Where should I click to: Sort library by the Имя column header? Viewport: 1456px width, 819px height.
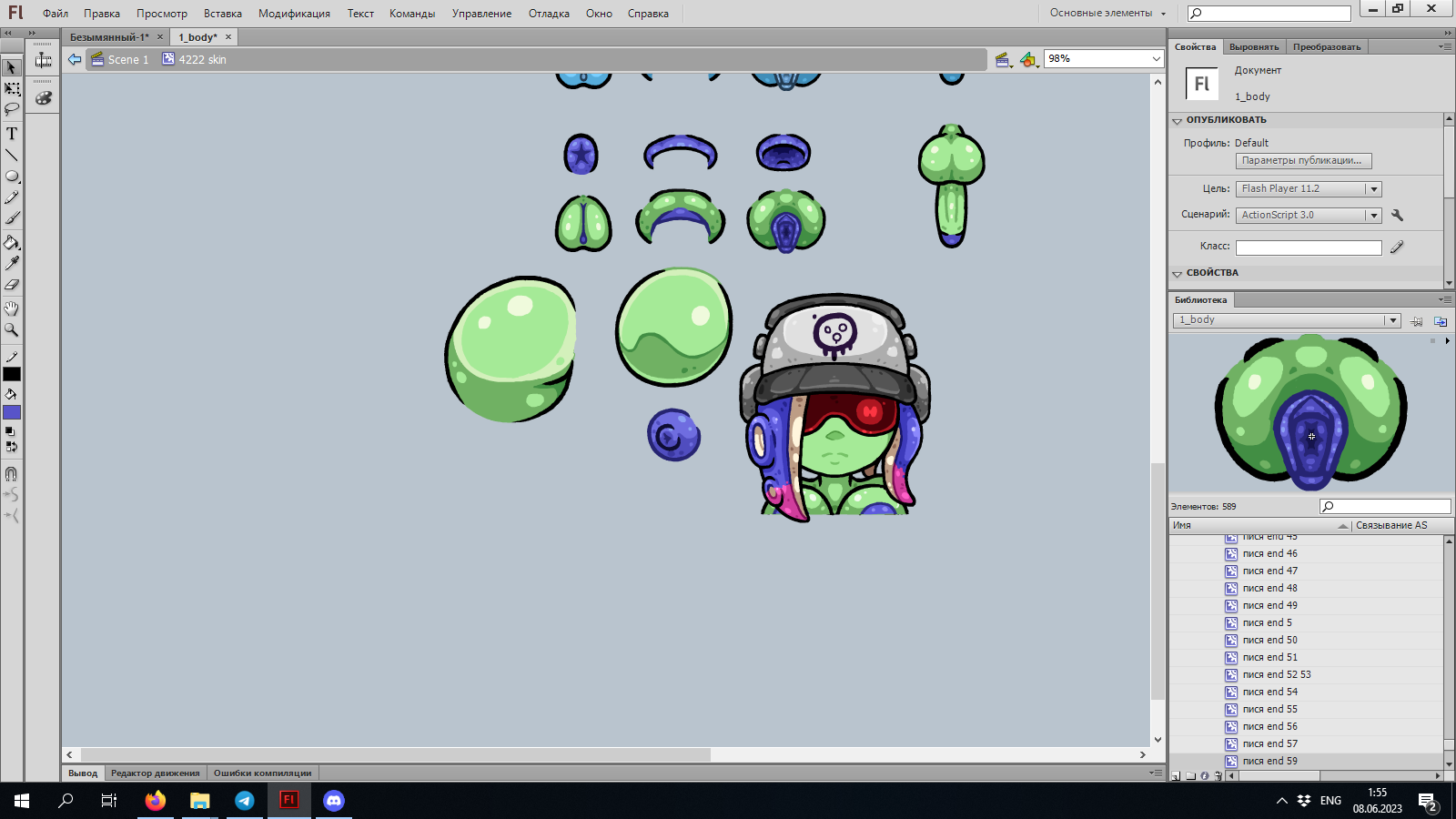(x=1259, y=525)
